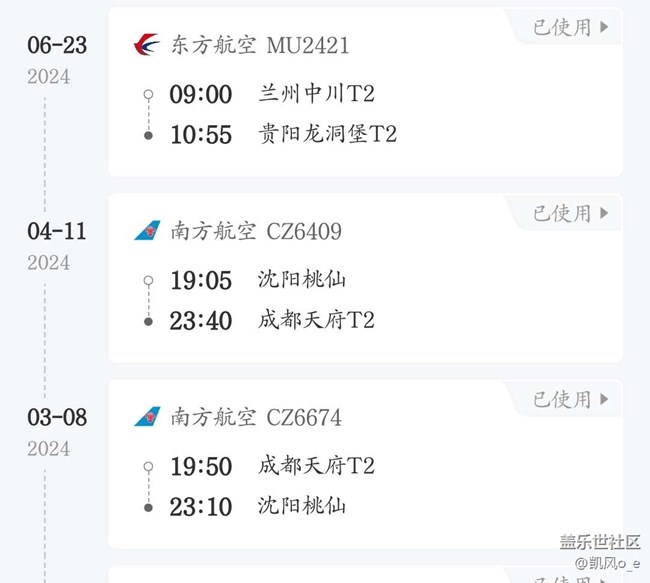Screen dimensions: 650x583
Task: Click China Southern logo beside CZ6674
Action: [x=147, y=416]
